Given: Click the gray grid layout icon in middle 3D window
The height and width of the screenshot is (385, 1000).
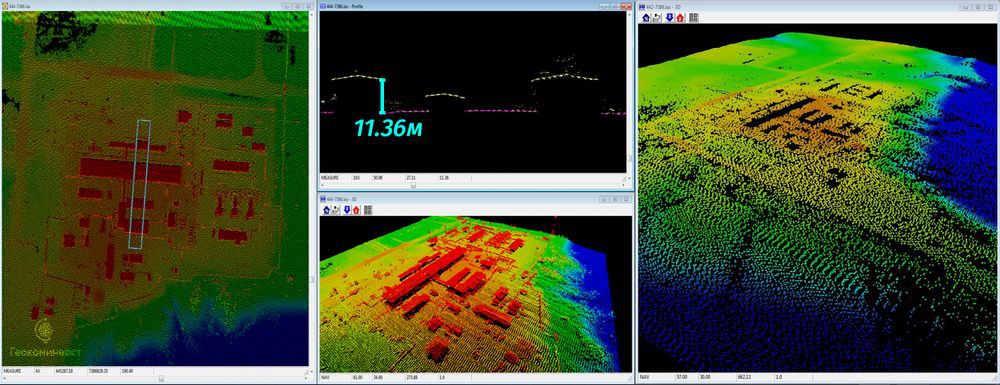Looking at the screenshot, I should click(368, 210).
